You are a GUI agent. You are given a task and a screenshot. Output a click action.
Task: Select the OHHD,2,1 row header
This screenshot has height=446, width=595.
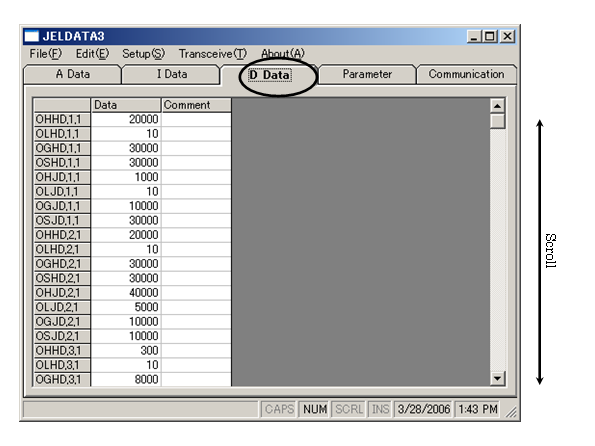[62, 235]
